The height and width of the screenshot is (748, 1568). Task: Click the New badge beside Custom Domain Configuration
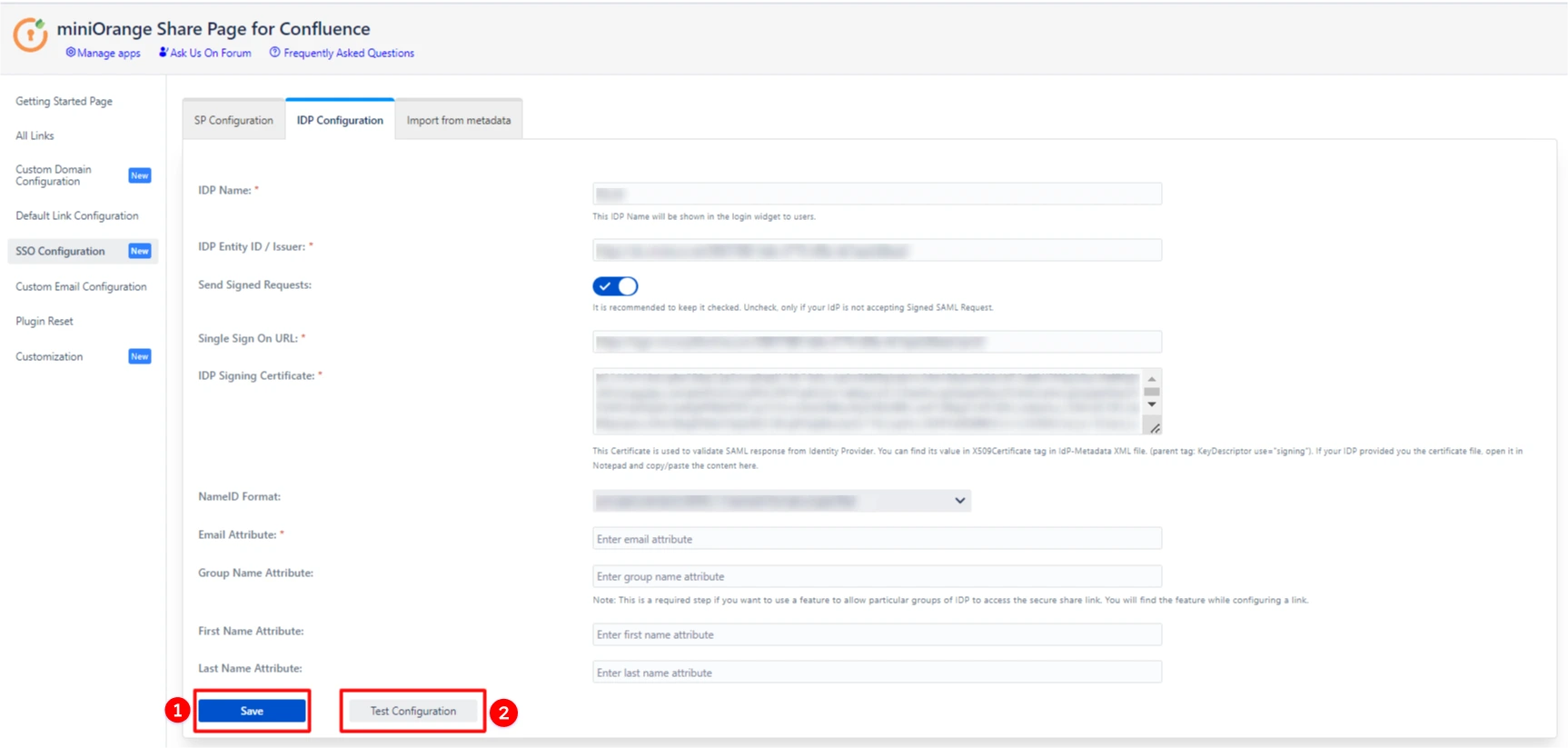click(x=140, y=175)
